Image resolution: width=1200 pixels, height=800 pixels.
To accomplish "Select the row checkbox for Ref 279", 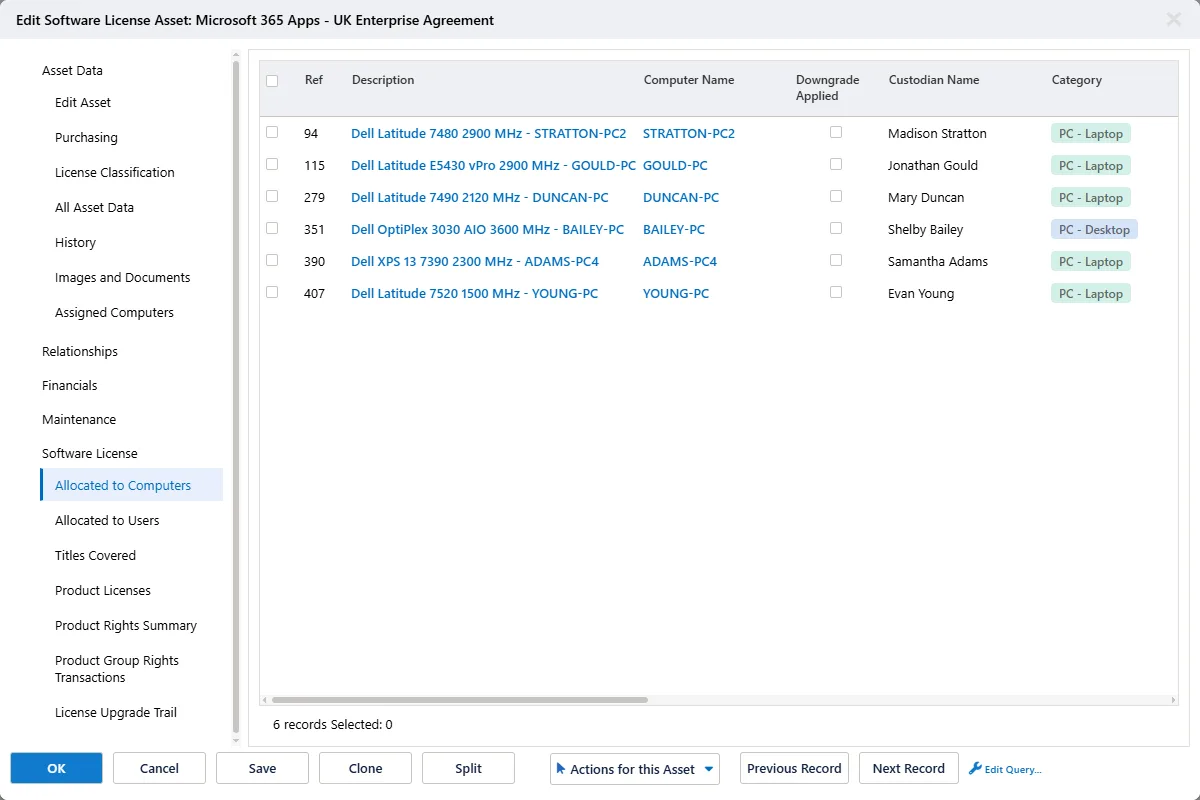I will [272, 196].
